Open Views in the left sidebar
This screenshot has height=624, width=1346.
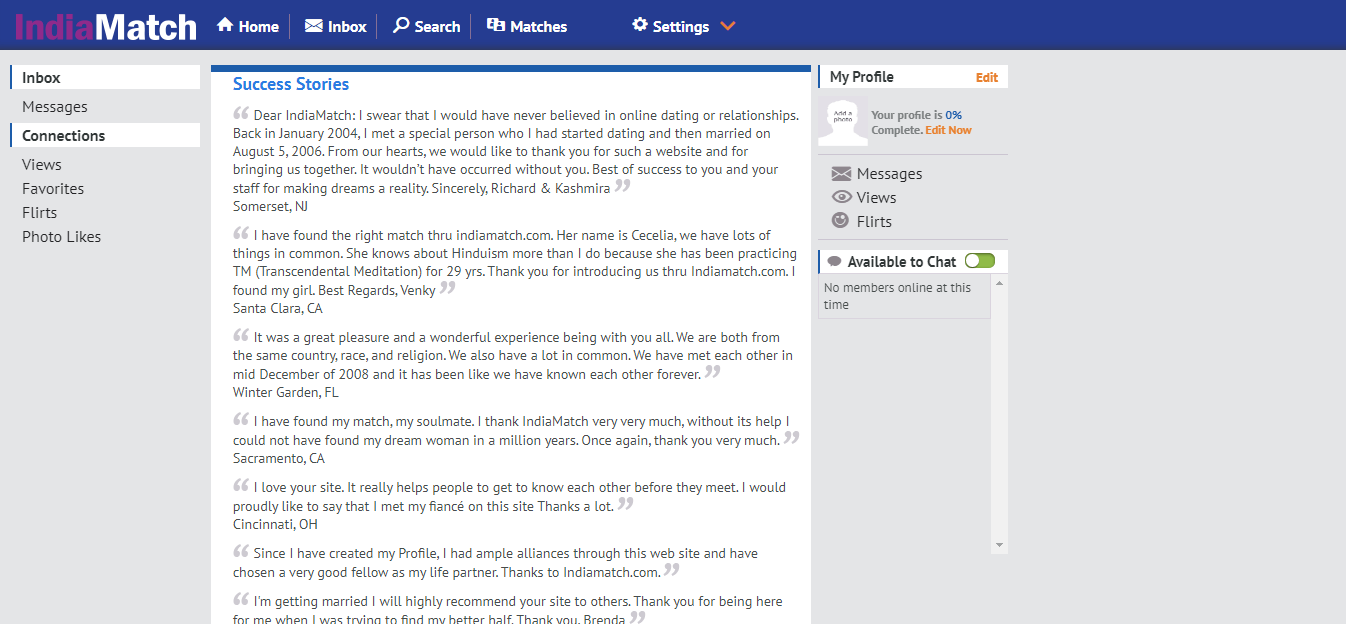42,165
